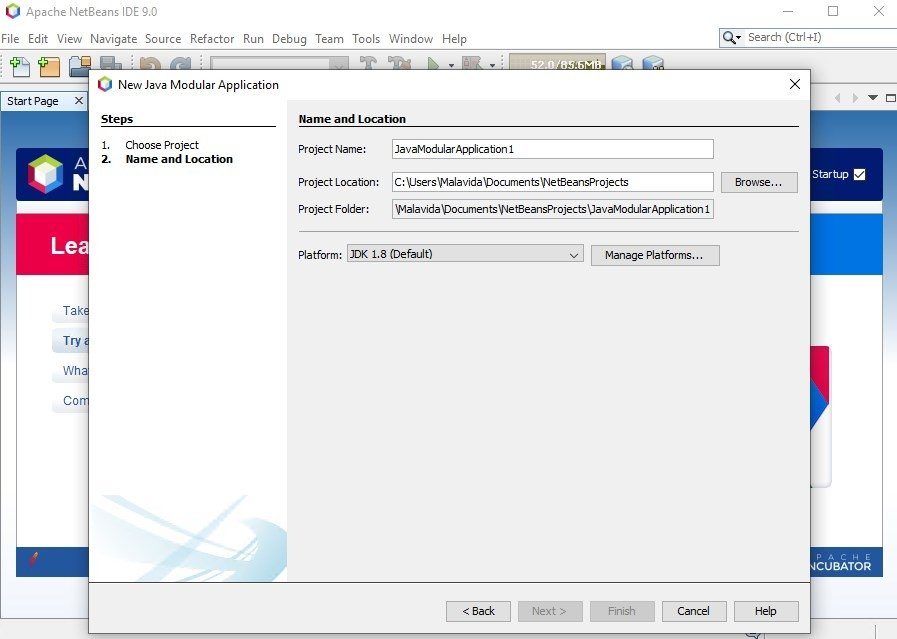Switch to the Start Page tab

click(33, 101)
